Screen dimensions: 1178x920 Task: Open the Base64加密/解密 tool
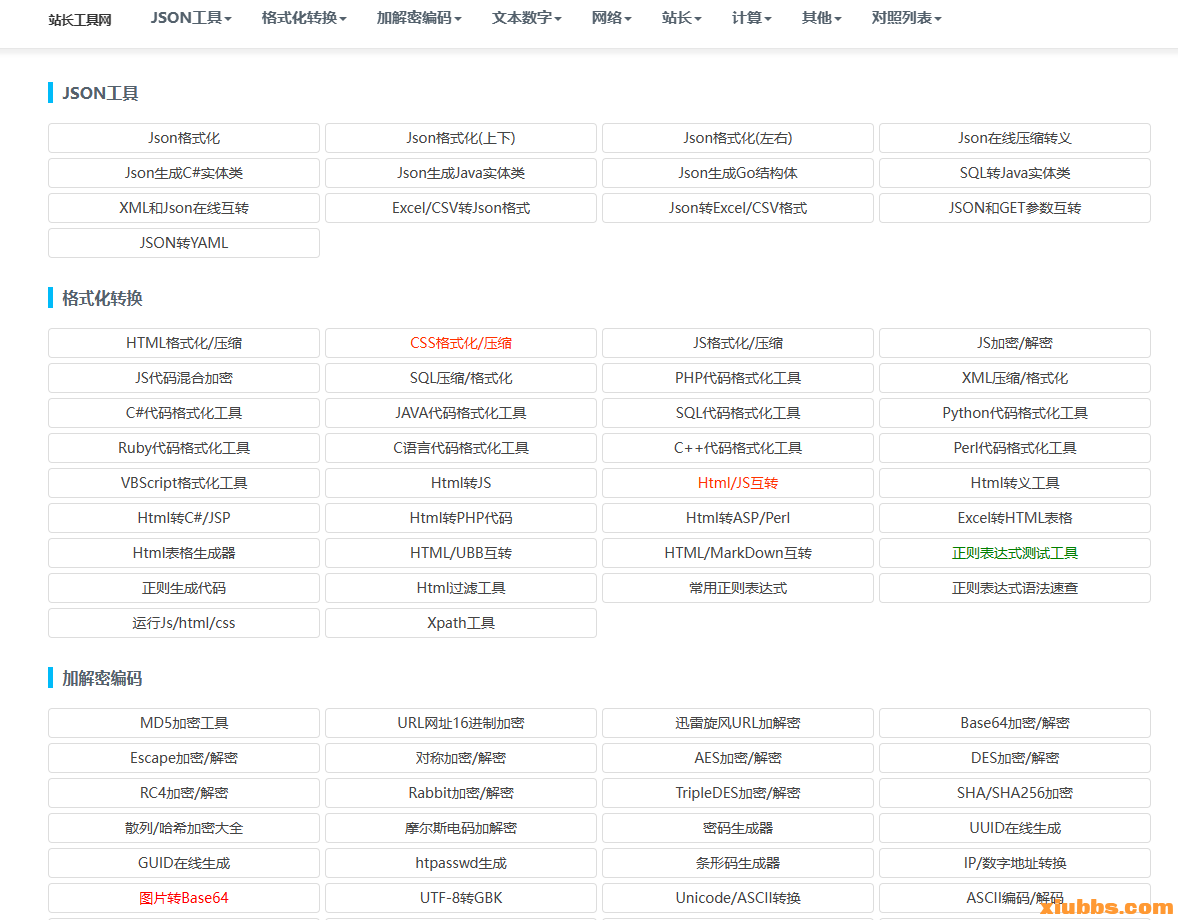point(1015,723)
